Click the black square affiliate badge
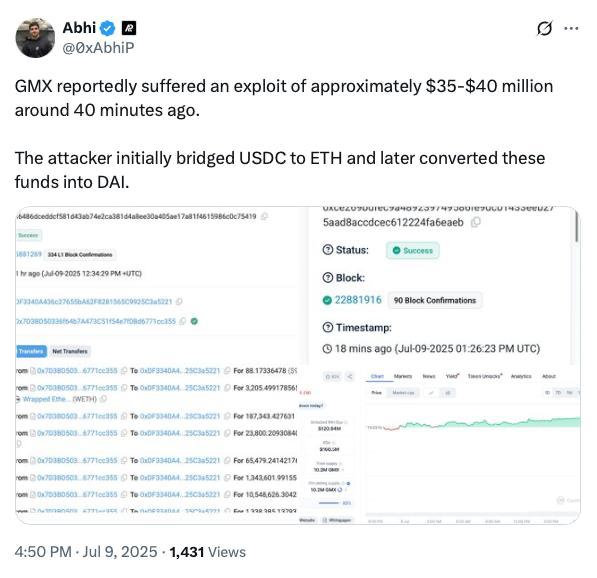 [129, 28]
